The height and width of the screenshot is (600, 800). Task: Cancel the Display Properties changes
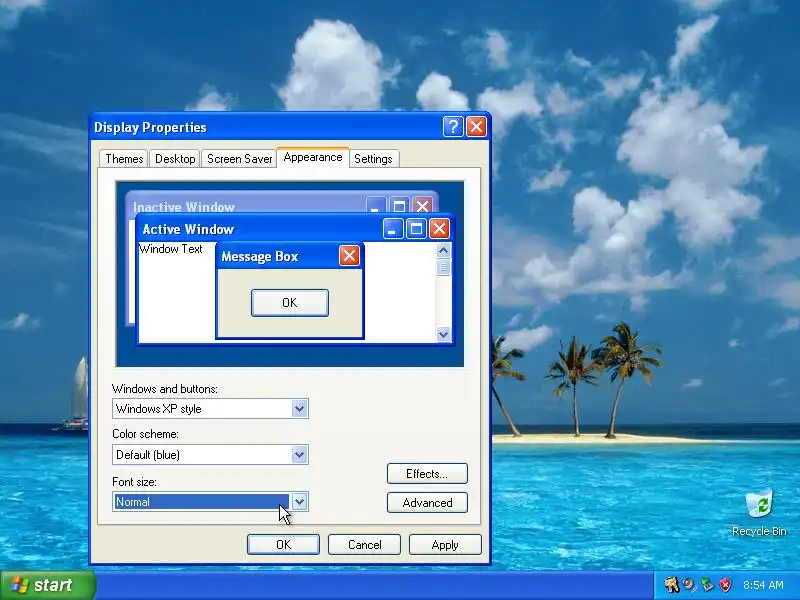tap(364, 544)
